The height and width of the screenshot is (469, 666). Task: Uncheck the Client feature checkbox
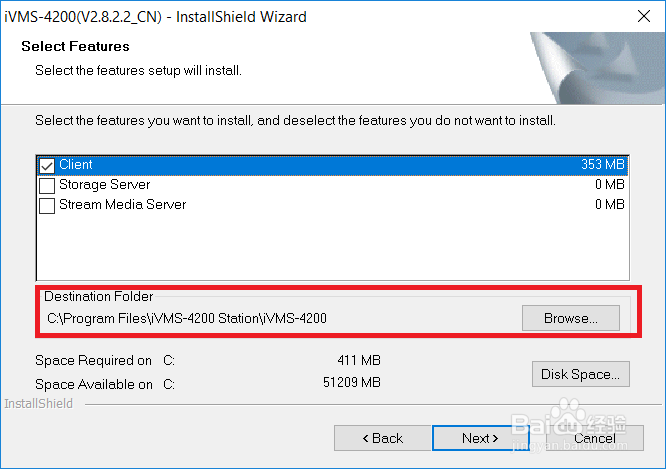click(47, 165)
